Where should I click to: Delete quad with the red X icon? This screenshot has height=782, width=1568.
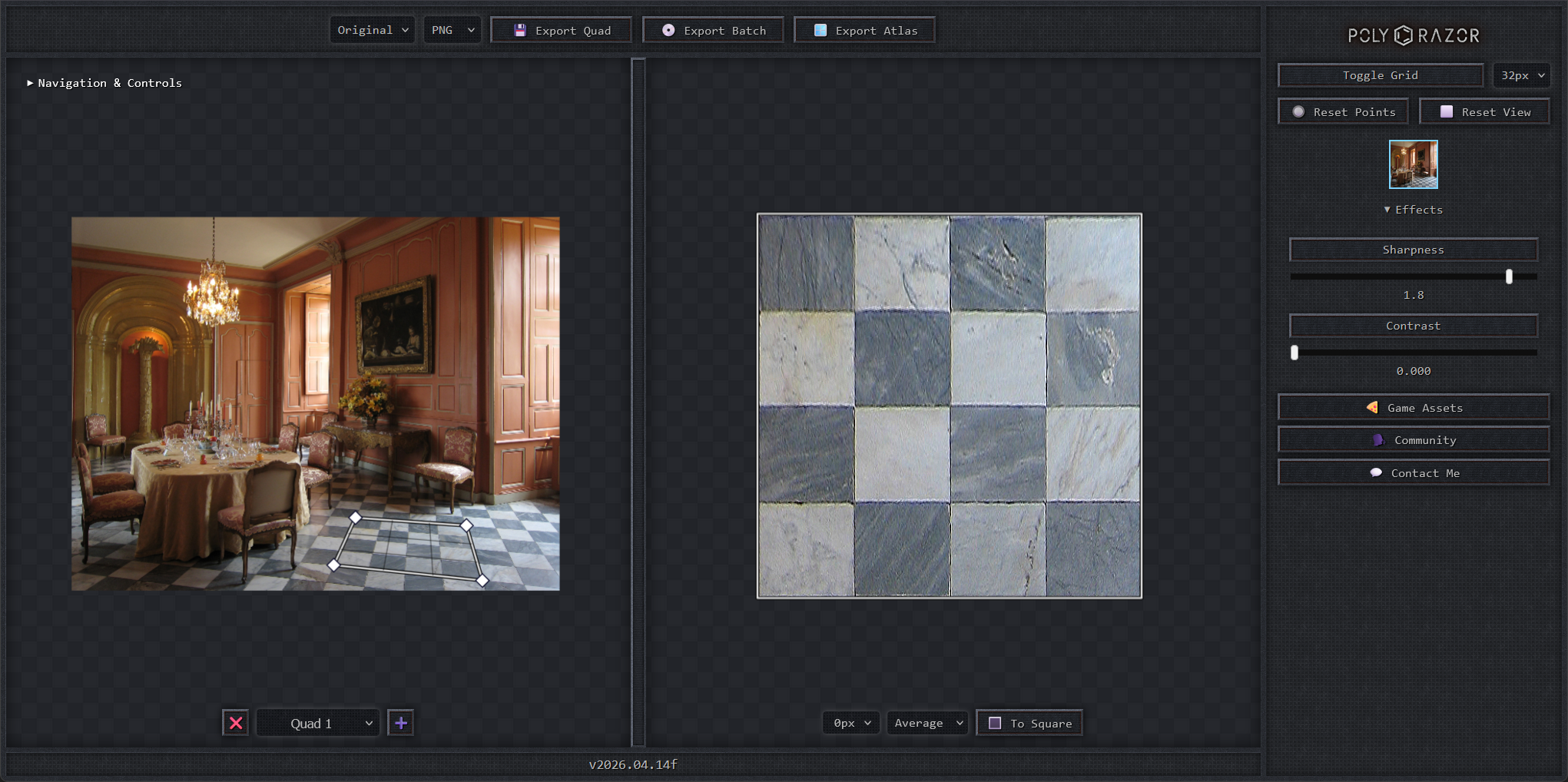coord(236,723)
